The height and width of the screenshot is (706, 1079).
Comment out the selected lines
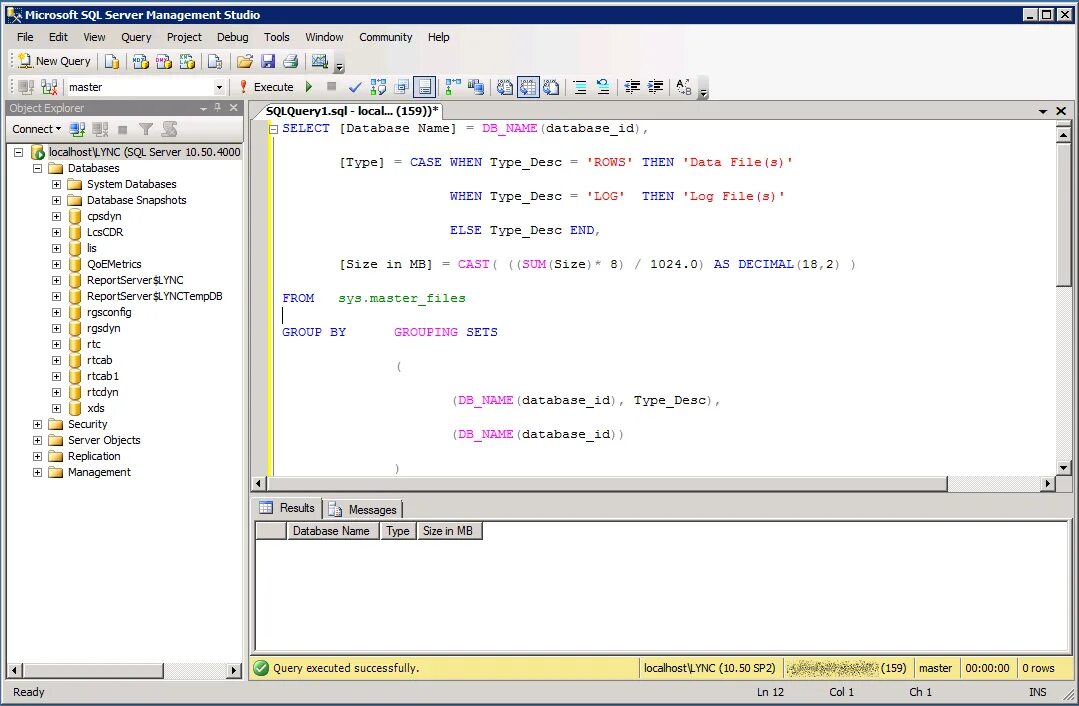click(580, 87)
